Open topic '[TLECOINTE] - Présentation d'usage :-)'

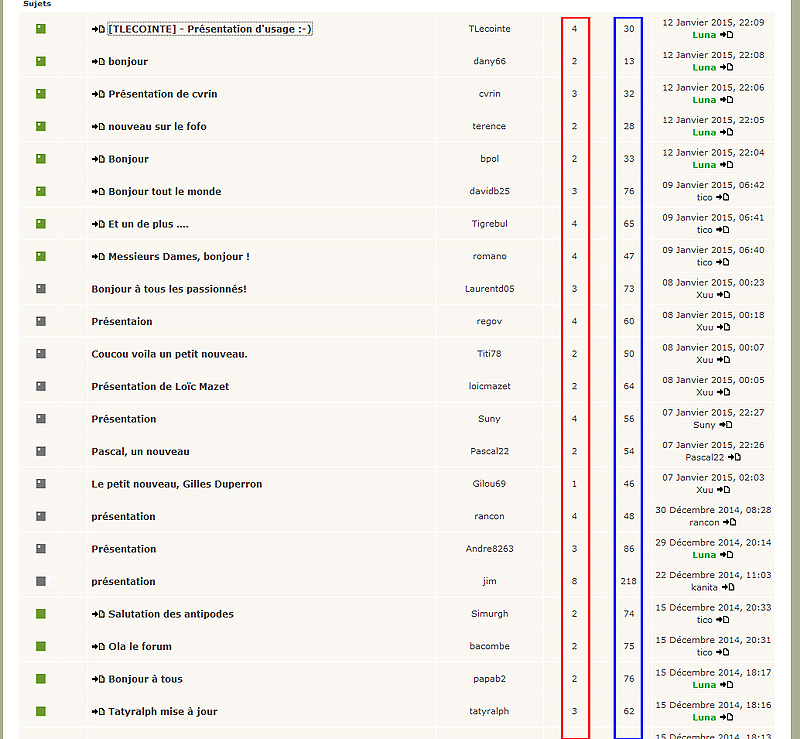pos(210,29)
